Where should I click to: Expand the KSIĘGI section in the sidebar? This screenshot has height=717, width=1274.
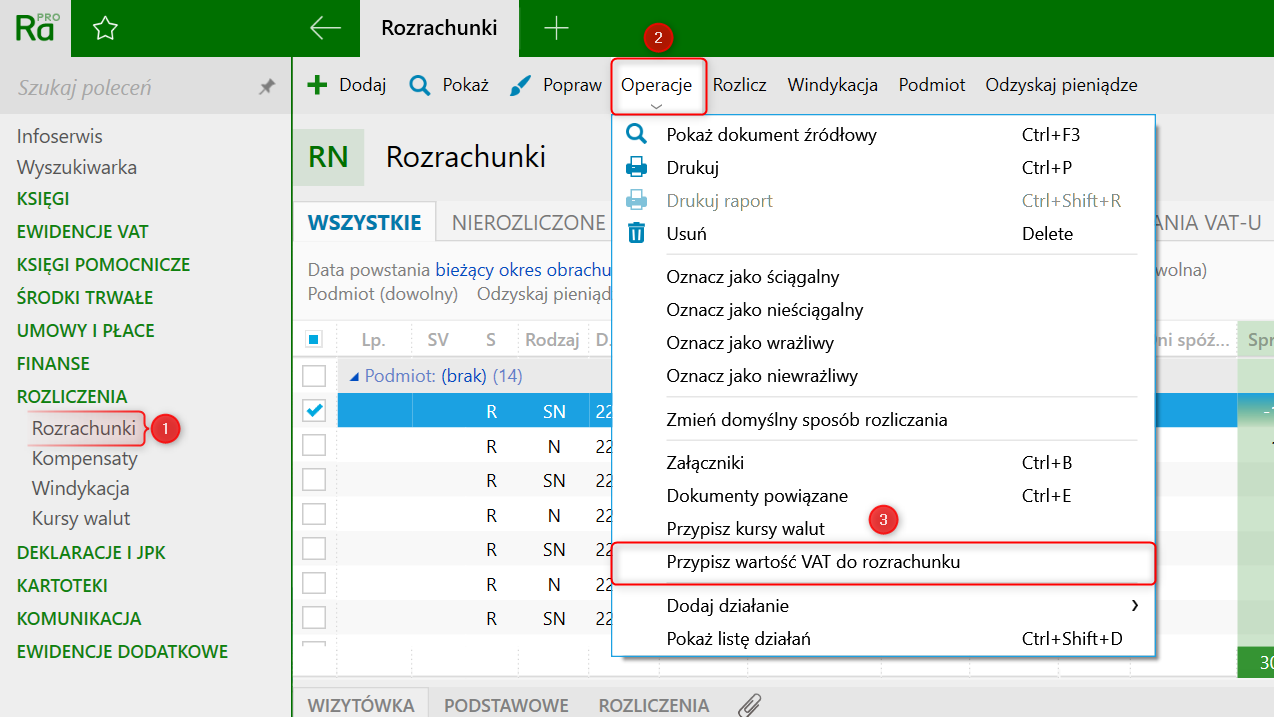click(x=43, y=199)
